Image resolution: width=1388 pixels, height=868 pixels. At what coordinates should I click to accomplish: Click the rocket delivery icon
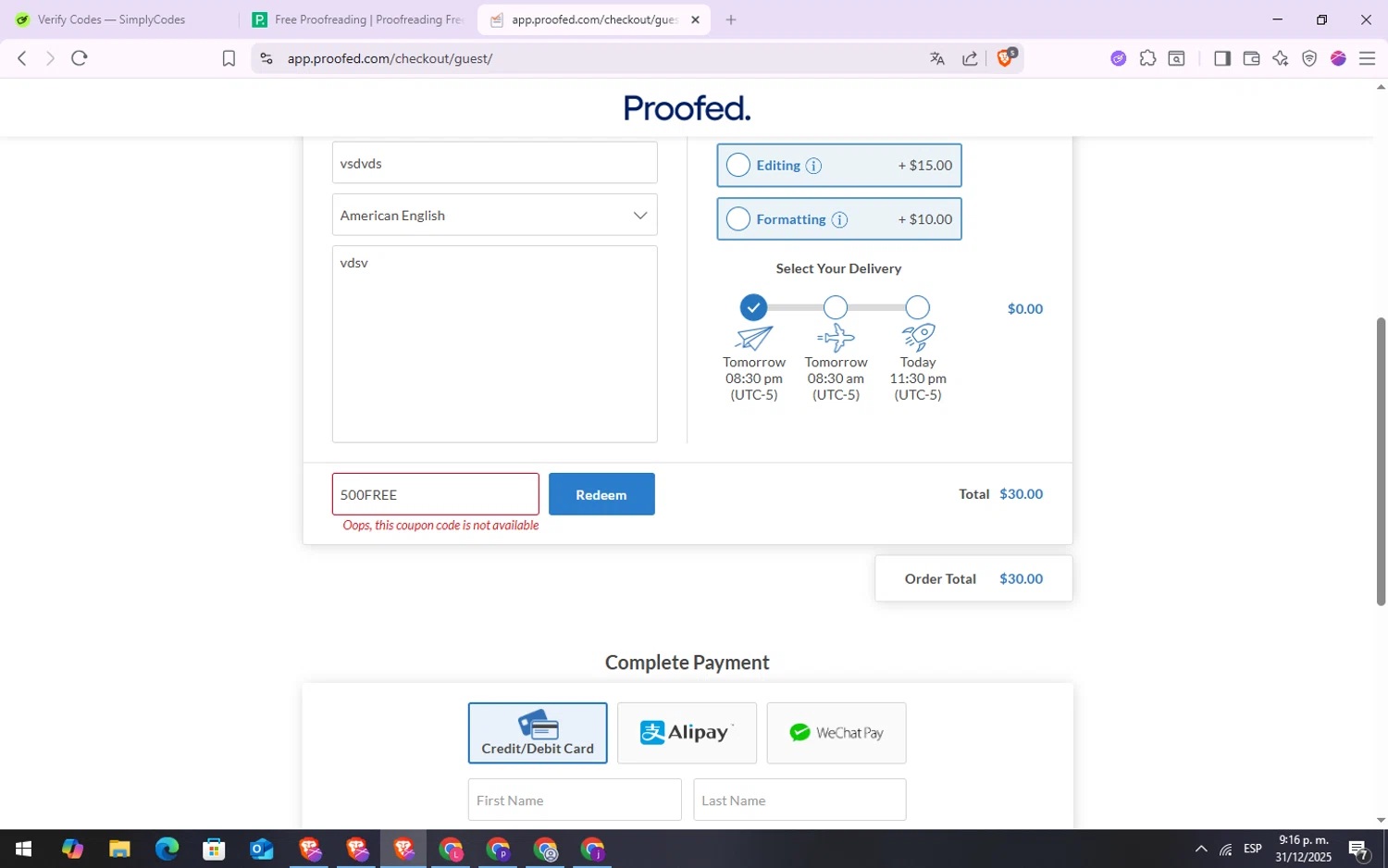(918, 337)
